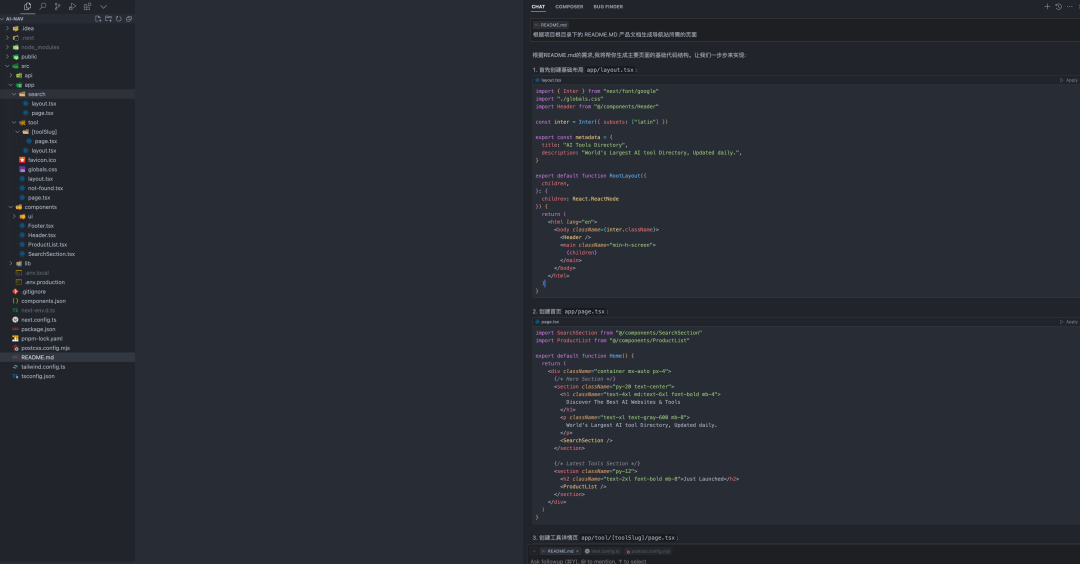Click README.md chip in chat message
This screenshot has height=564, width=1080.
pyautogui.click(x=551, y=25)
